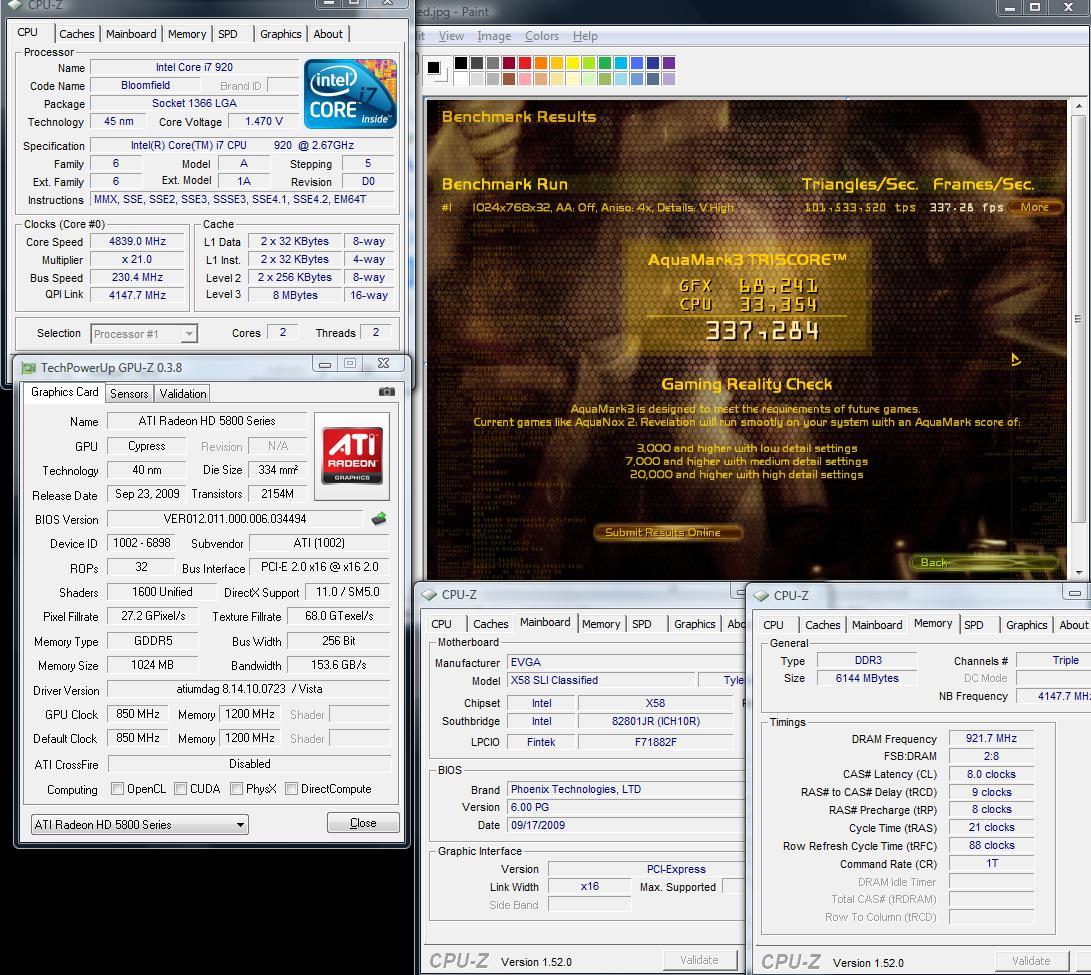Select the SPD tab in top CPU-Z window
This screenshot has width=1091, height=975.
tap(228, 34)
